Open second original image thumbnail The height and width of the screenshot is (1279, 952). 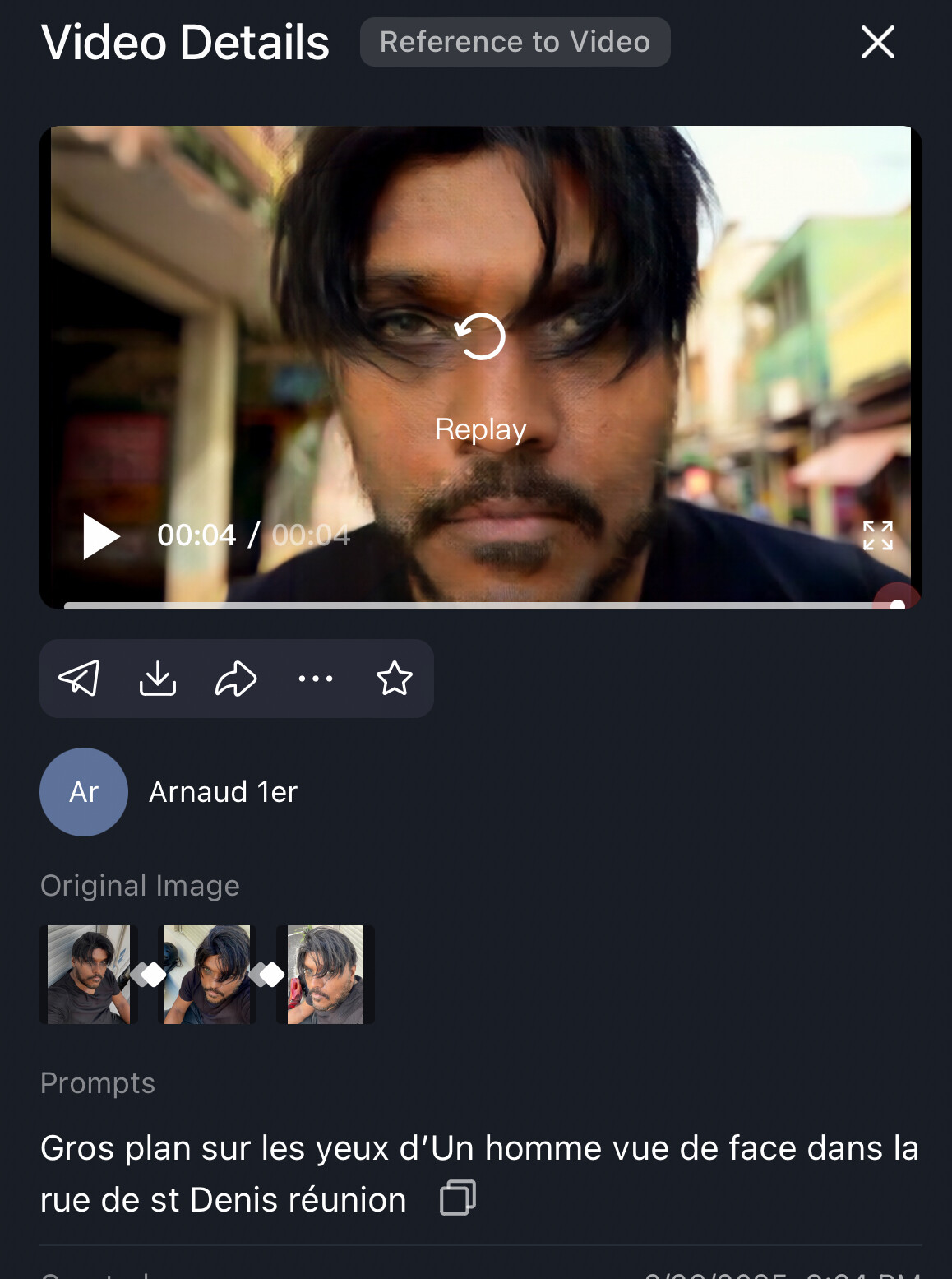[x=207, y=975]
